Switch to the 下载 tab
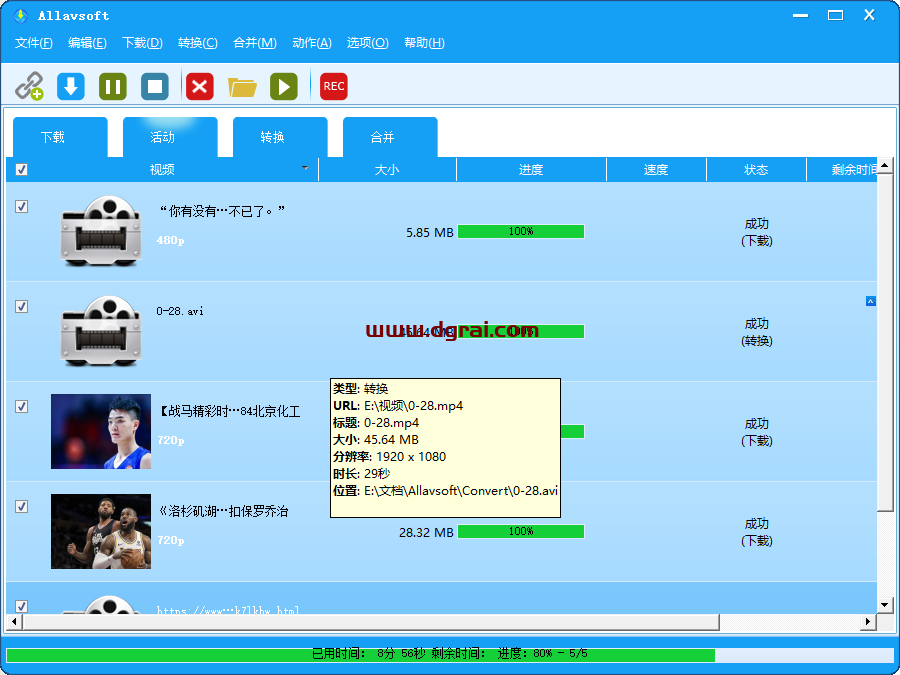 (x=60, y=137)
